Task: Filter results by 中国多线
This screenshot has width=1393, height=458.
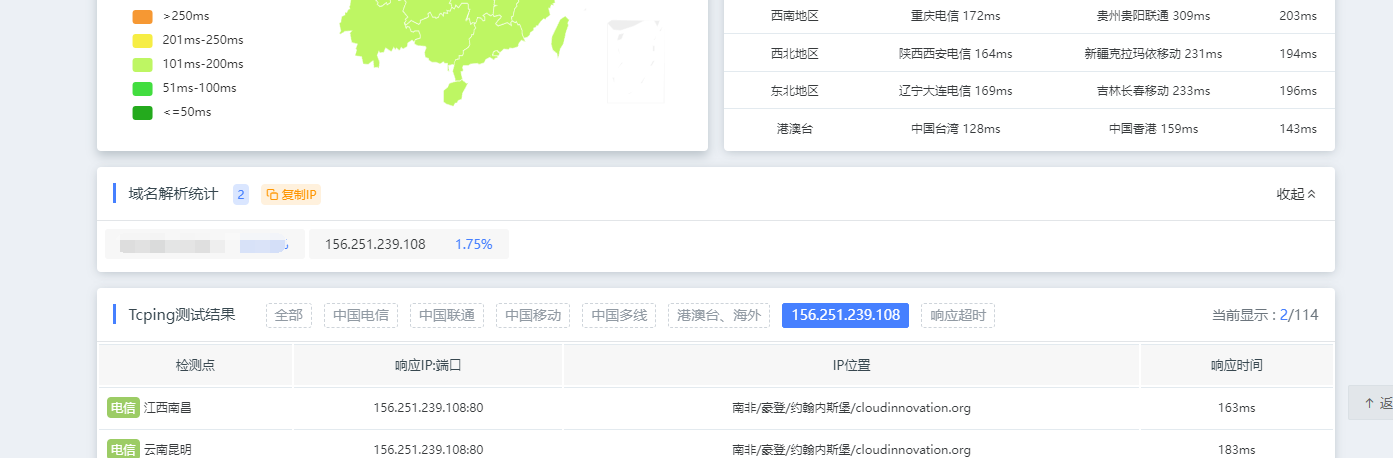Action: tap(618, 315)
